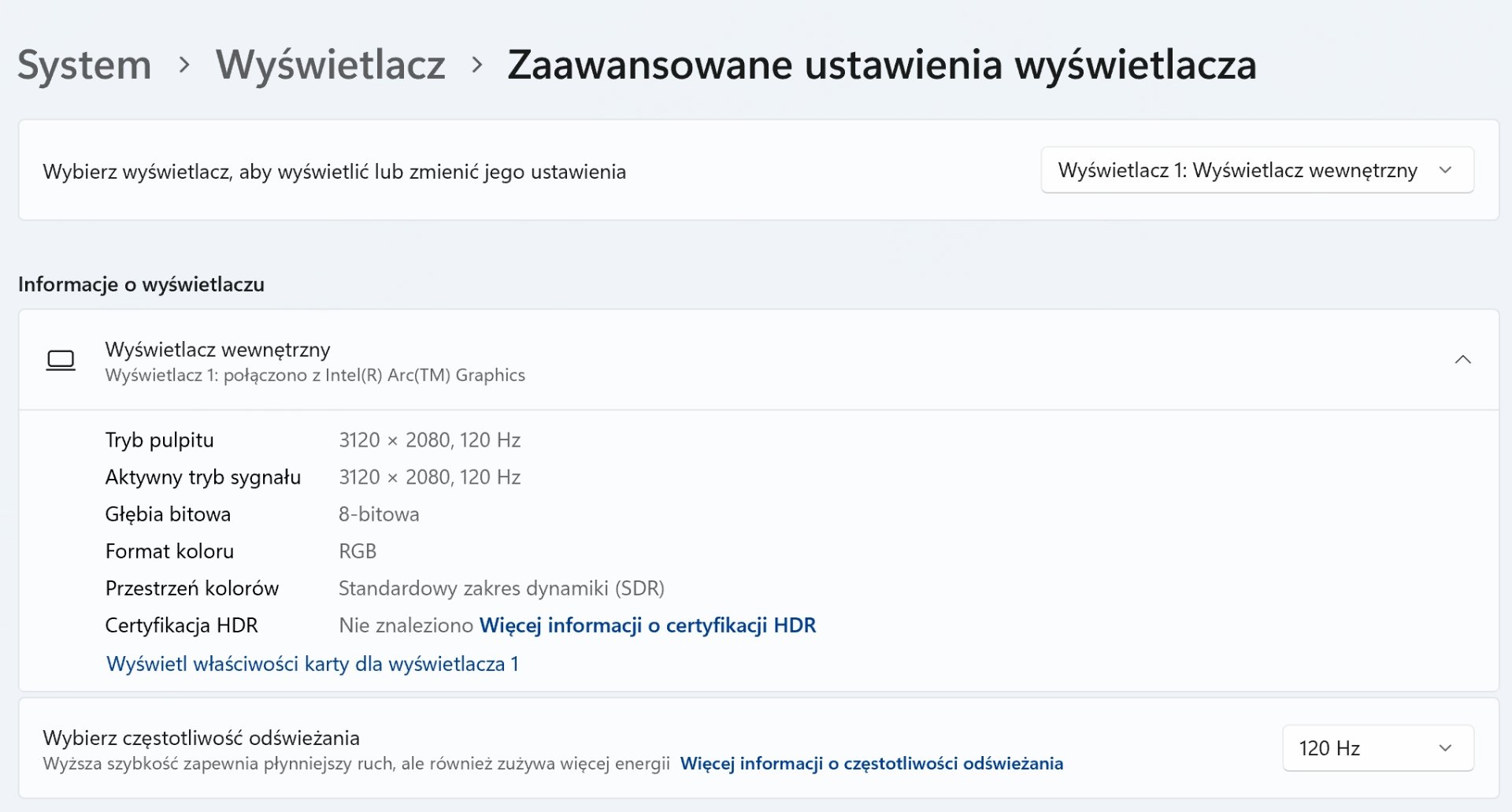Click the Wybierz częstotliwość odświeżania label

(202, 738)
